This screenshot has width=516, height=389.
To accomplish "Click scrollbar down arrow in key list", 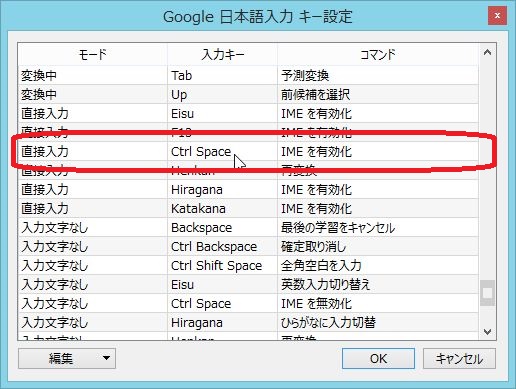I will tap(487, 332).
